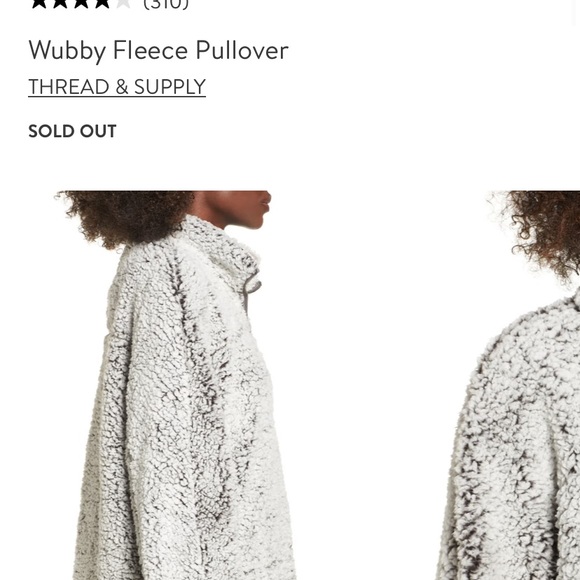
Task: Click the word THREAD in brand link
Action: [69, 87]
